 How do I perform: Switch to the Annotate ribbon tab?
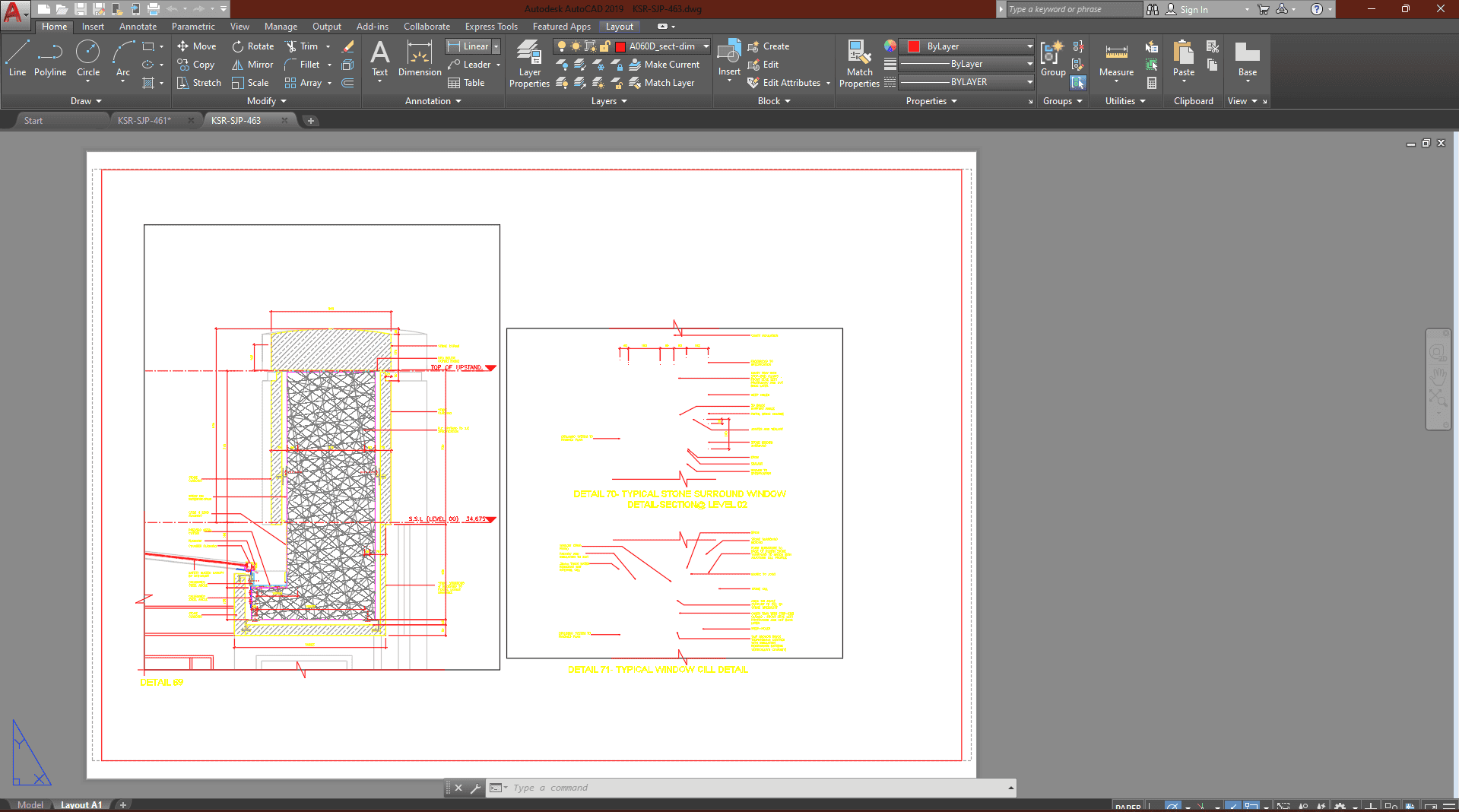click(x=138, y=27)
